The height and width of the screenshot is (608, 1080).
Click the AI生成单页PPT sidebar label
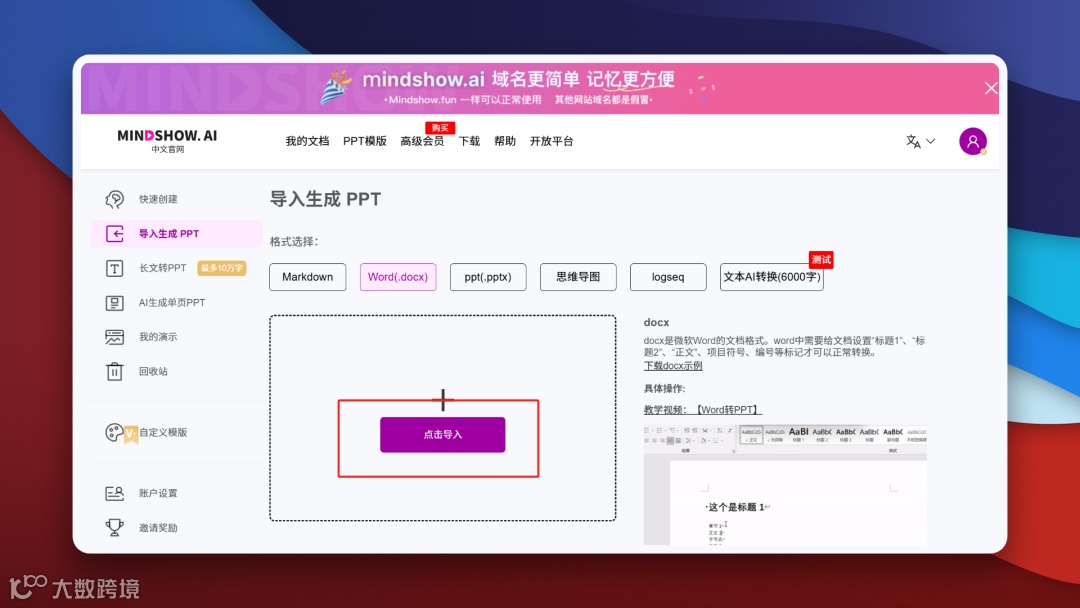point(172,302)
